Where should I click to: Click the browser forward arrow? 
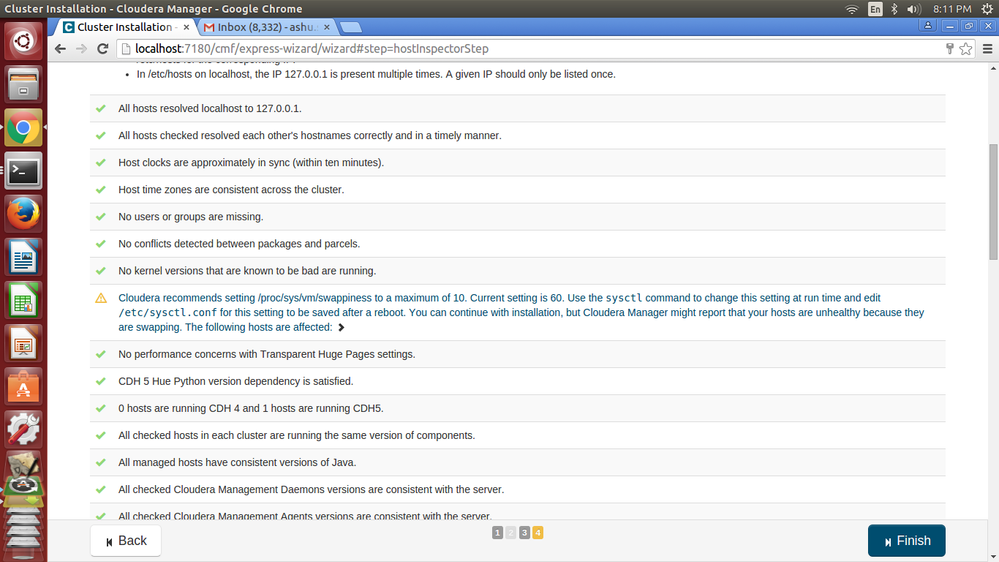click(x=82, y=49)
